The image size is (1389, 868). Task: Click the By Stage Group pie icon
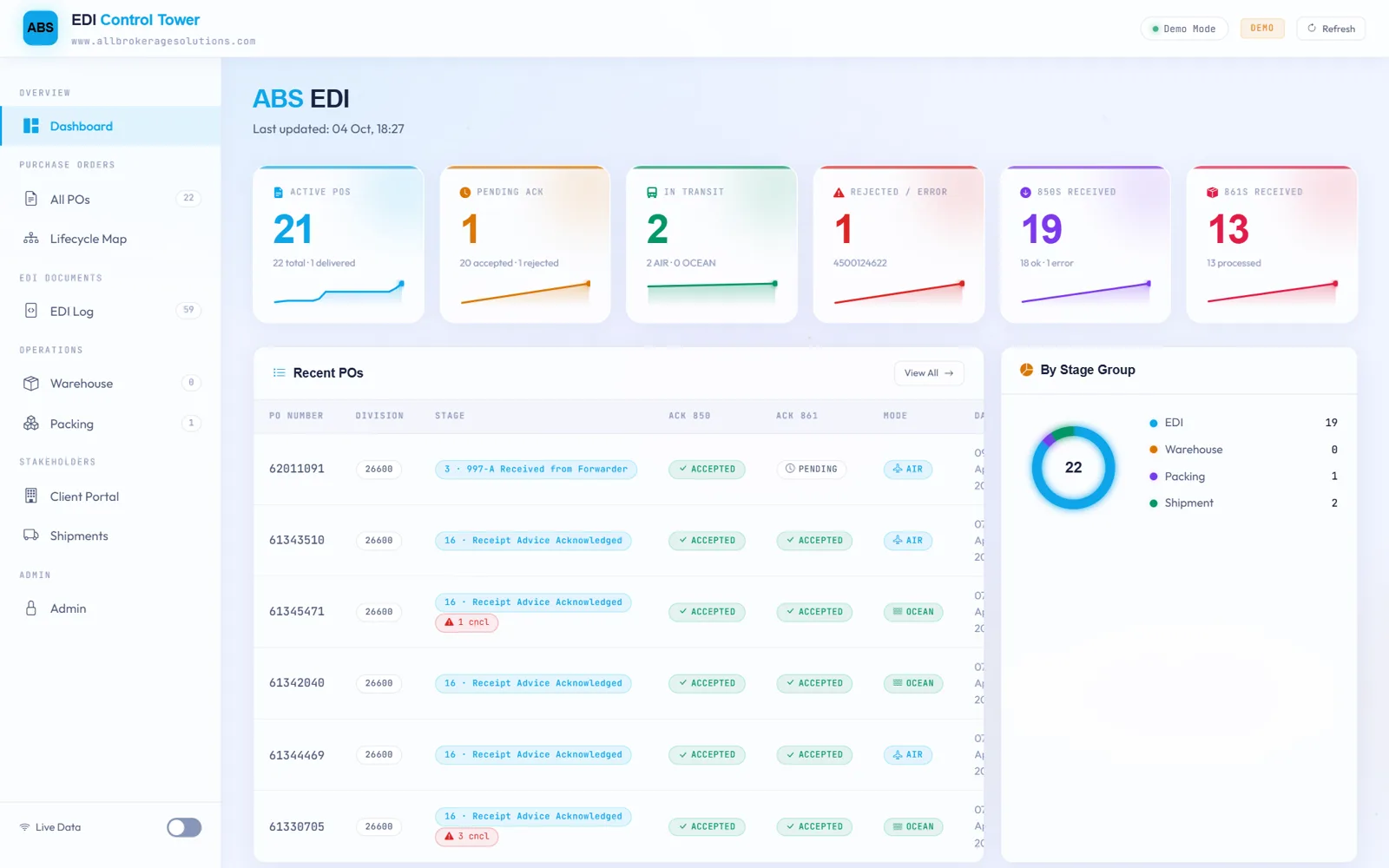(x=1026, y=370)
